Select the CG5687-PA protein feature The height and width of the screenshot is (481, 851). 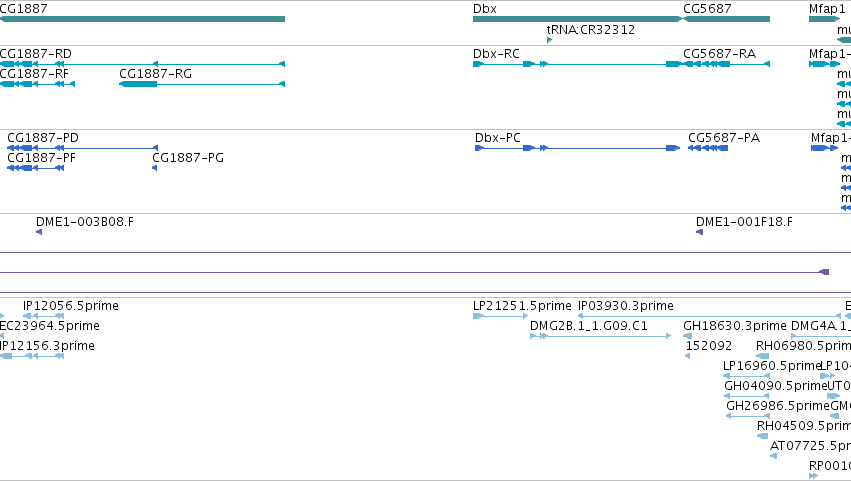708,148
